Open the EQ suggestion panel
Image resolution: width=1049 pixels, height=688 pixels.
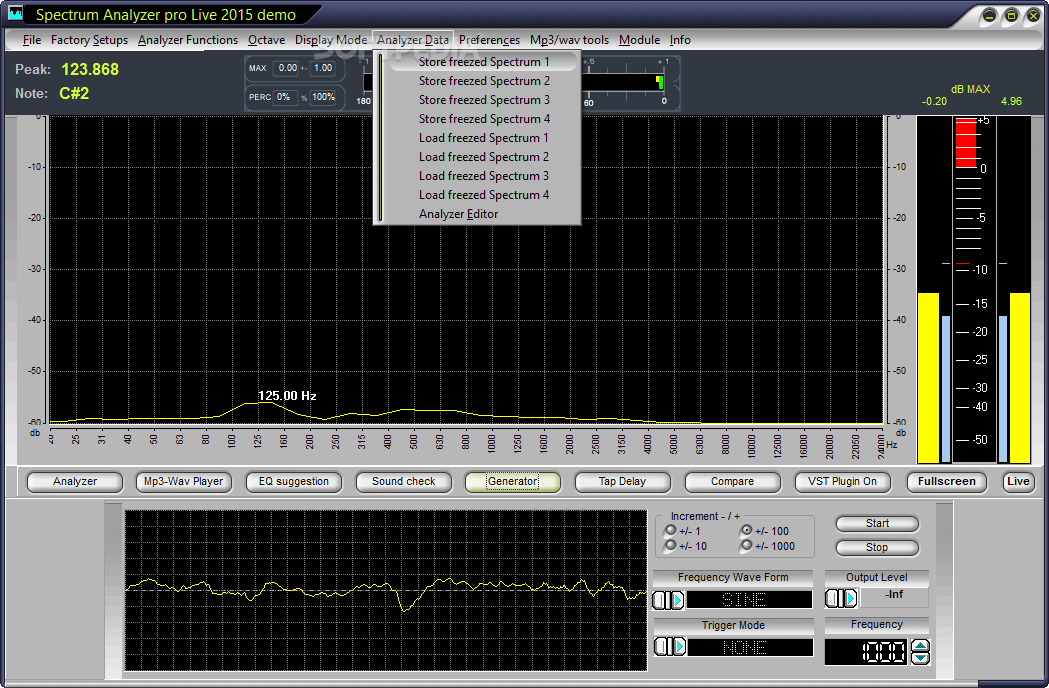point(294,482)
